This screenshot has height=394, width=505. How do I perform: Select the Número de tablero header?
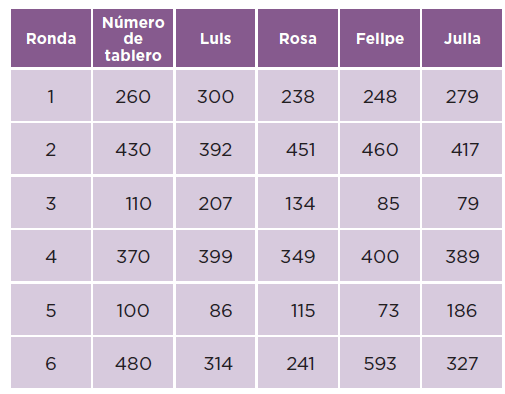133,38
